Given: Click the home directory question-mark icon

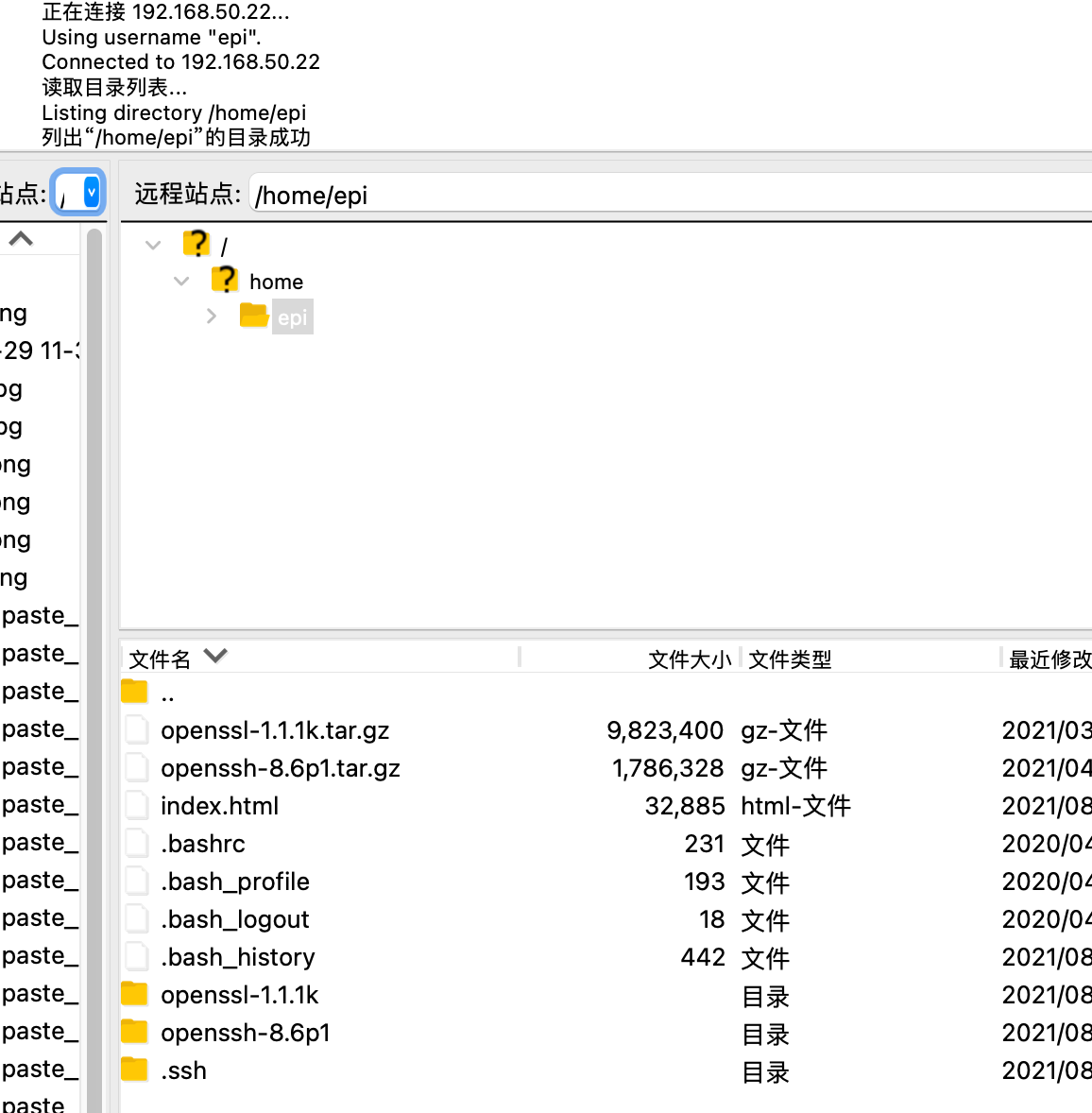Looking at the screenshot, I should pos(225,281).
